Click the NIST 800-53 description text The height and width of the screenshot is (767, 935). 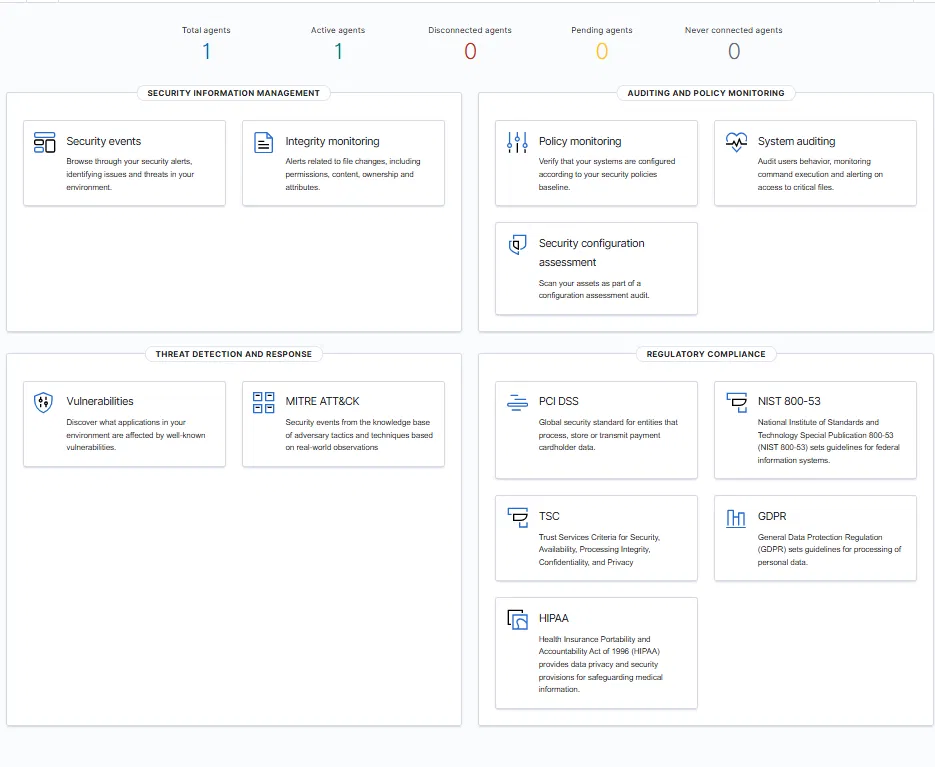point(828,441)
